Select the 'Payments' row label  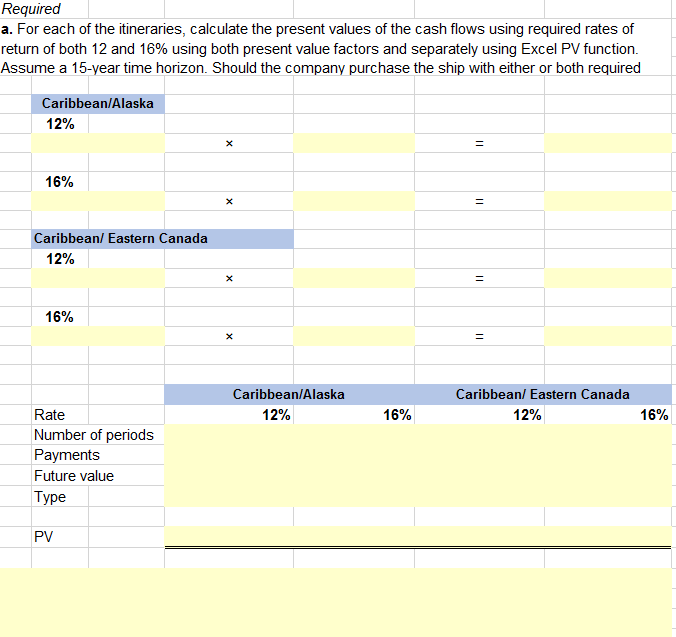[x=67, y=455]
